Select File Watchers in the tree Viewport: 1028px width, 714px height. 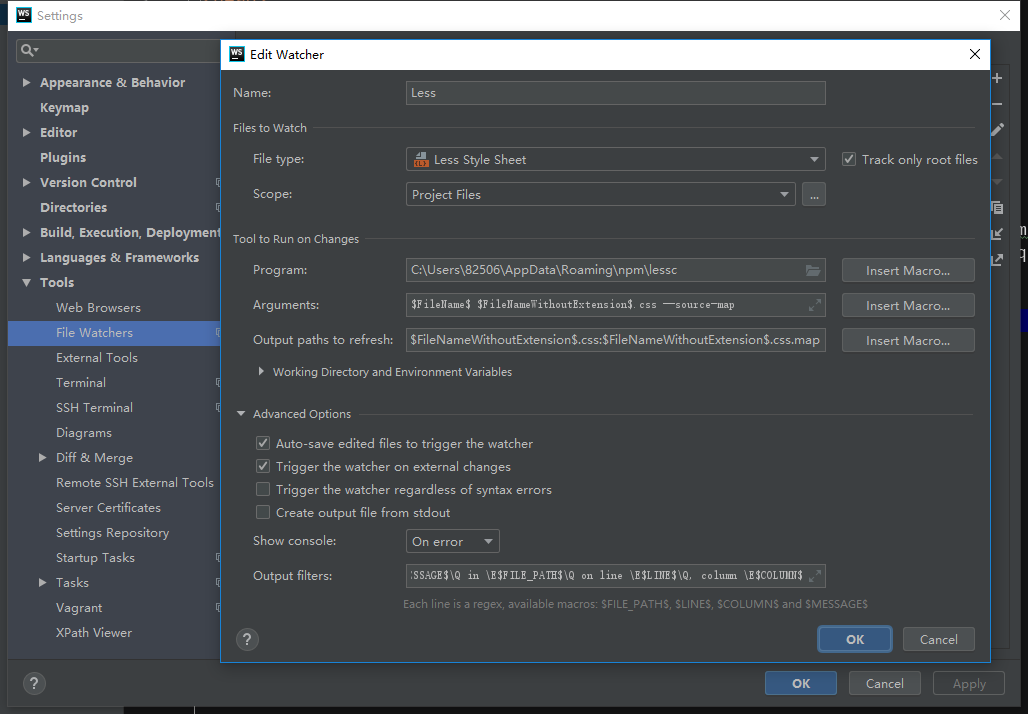tap(94, 332)
